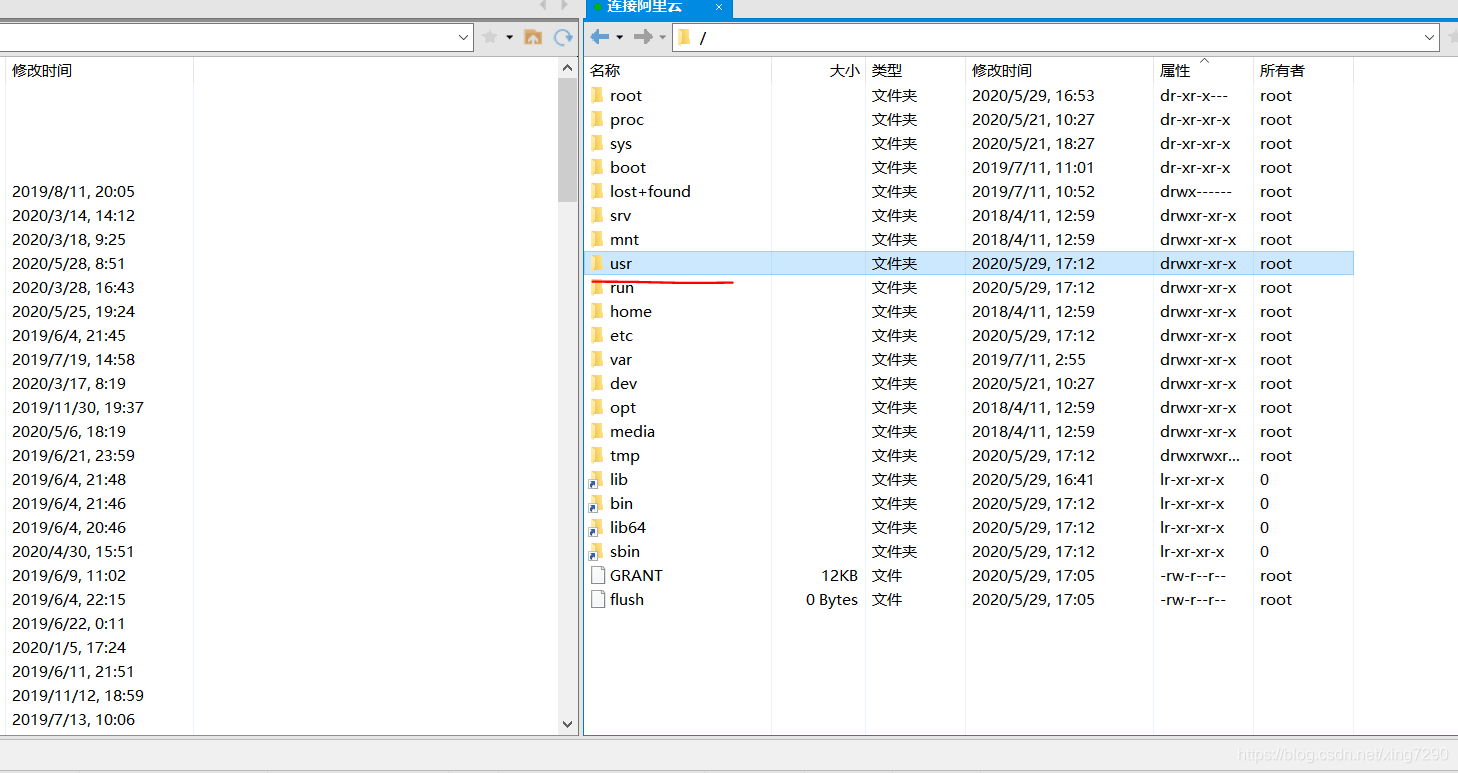1458x773 pixels.
Task: Select the dev folder icon
Action: (x=597, y=383)
